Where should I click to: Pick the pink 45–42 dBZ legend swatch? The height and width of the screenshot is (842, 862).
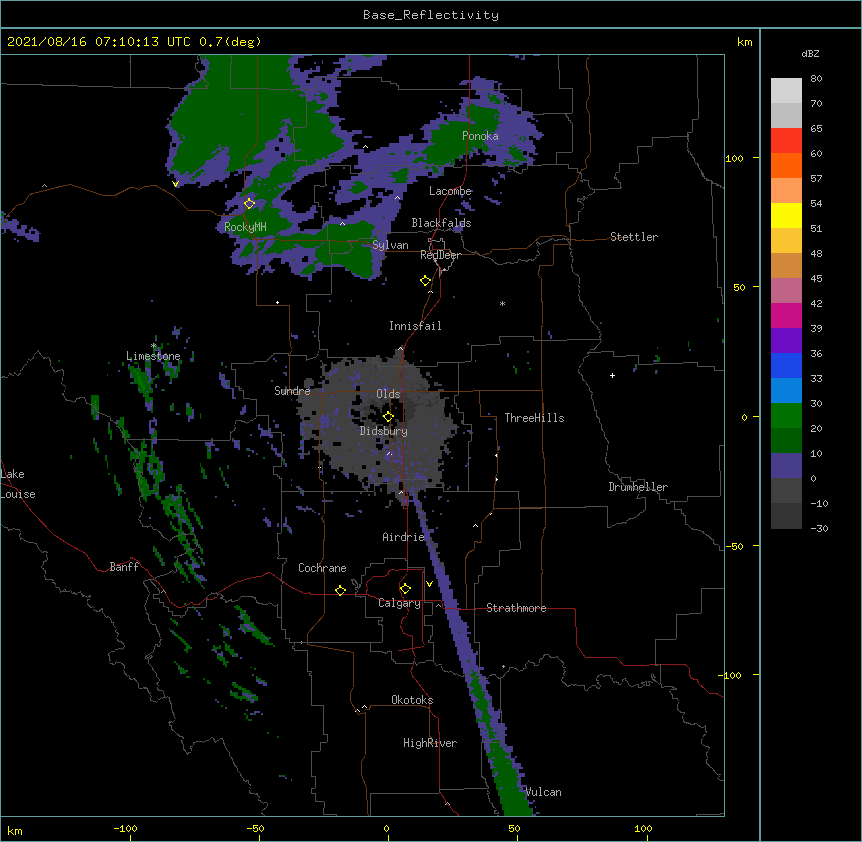point(786,291)
